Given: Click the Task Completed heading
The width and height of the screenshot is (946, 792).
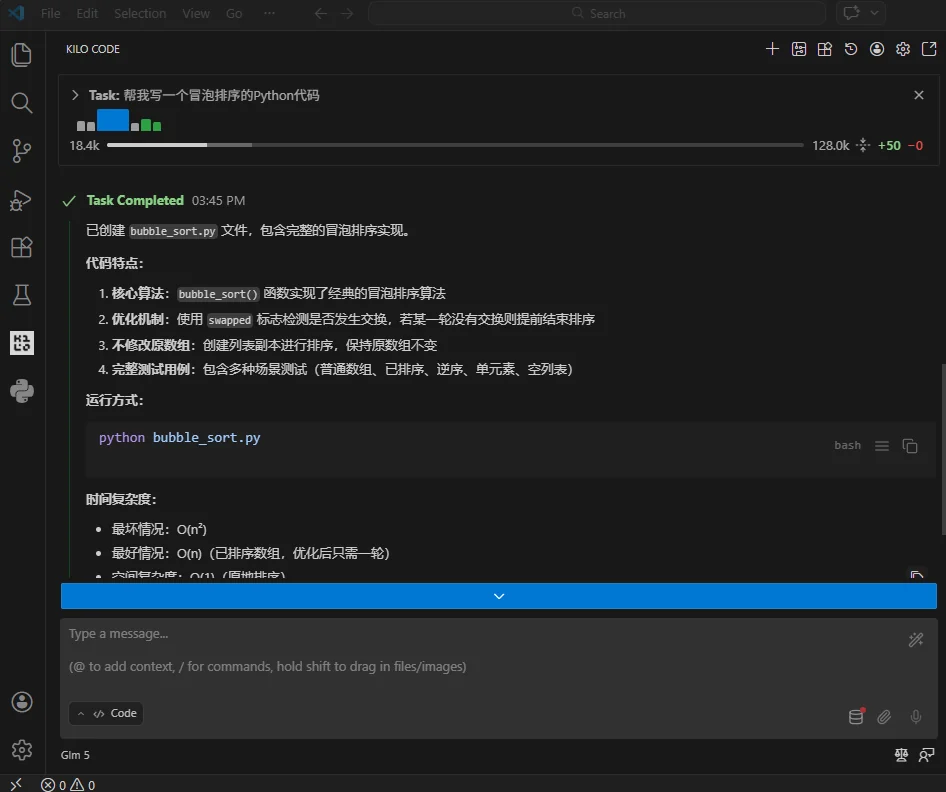Looking at the screenshot, I should [135, 200].
